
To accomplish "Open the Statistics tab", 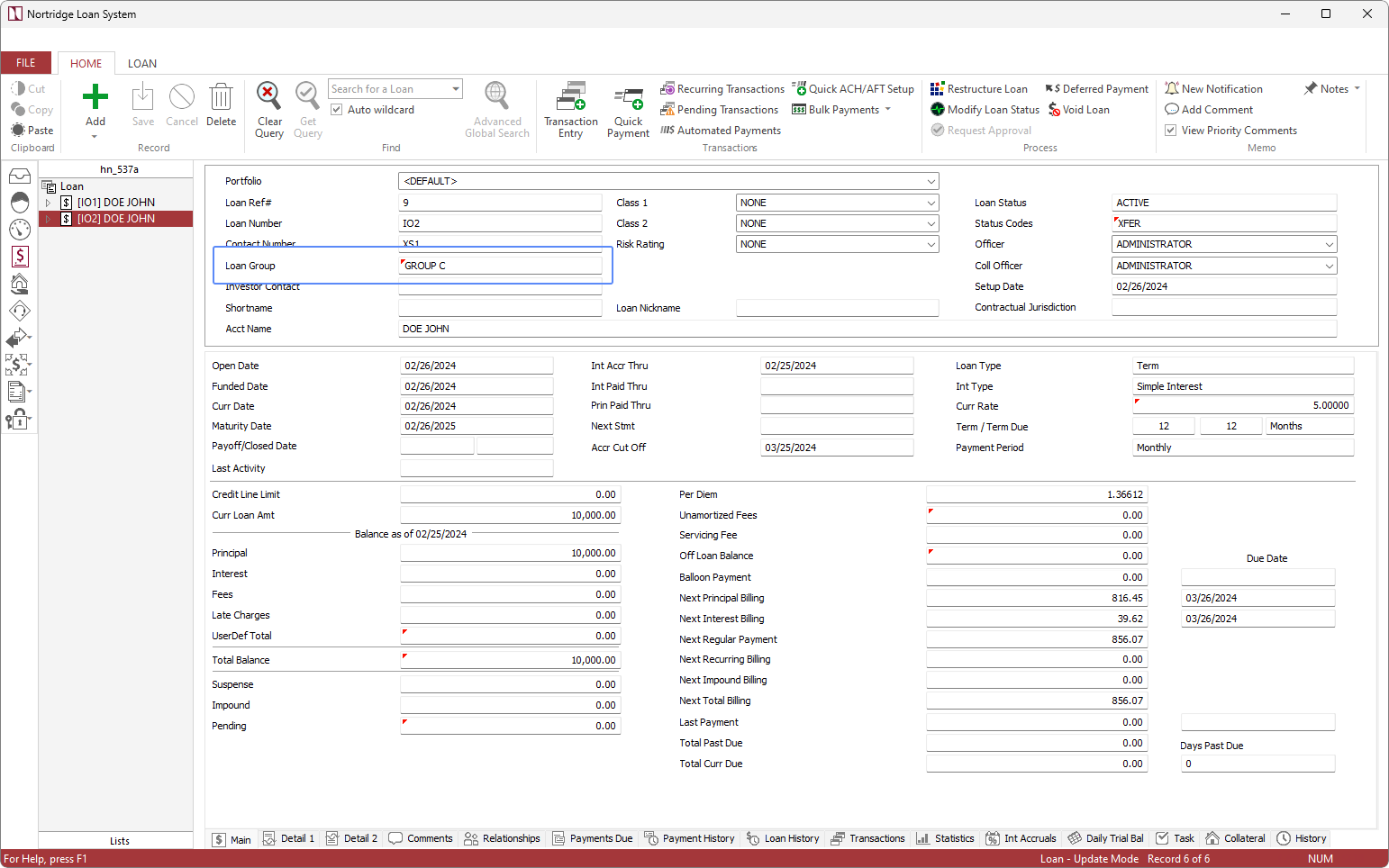I will tap(945, 838).
